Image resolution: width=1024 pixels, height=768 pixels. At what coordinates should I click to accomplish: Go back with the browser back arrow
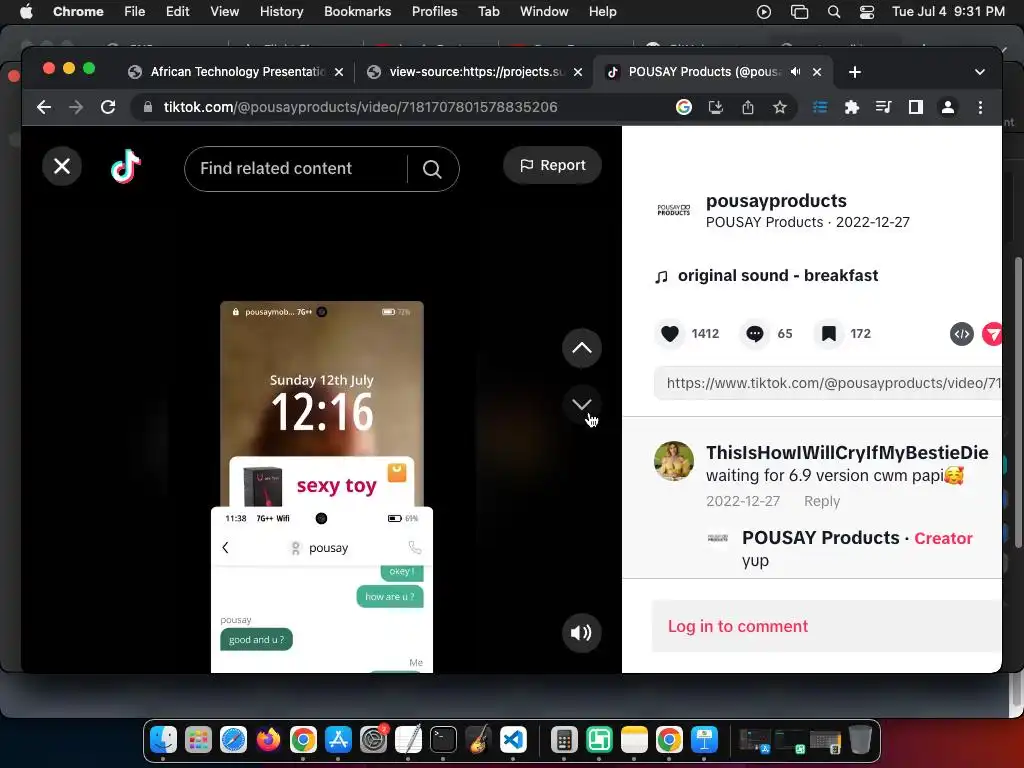[44, 107]
